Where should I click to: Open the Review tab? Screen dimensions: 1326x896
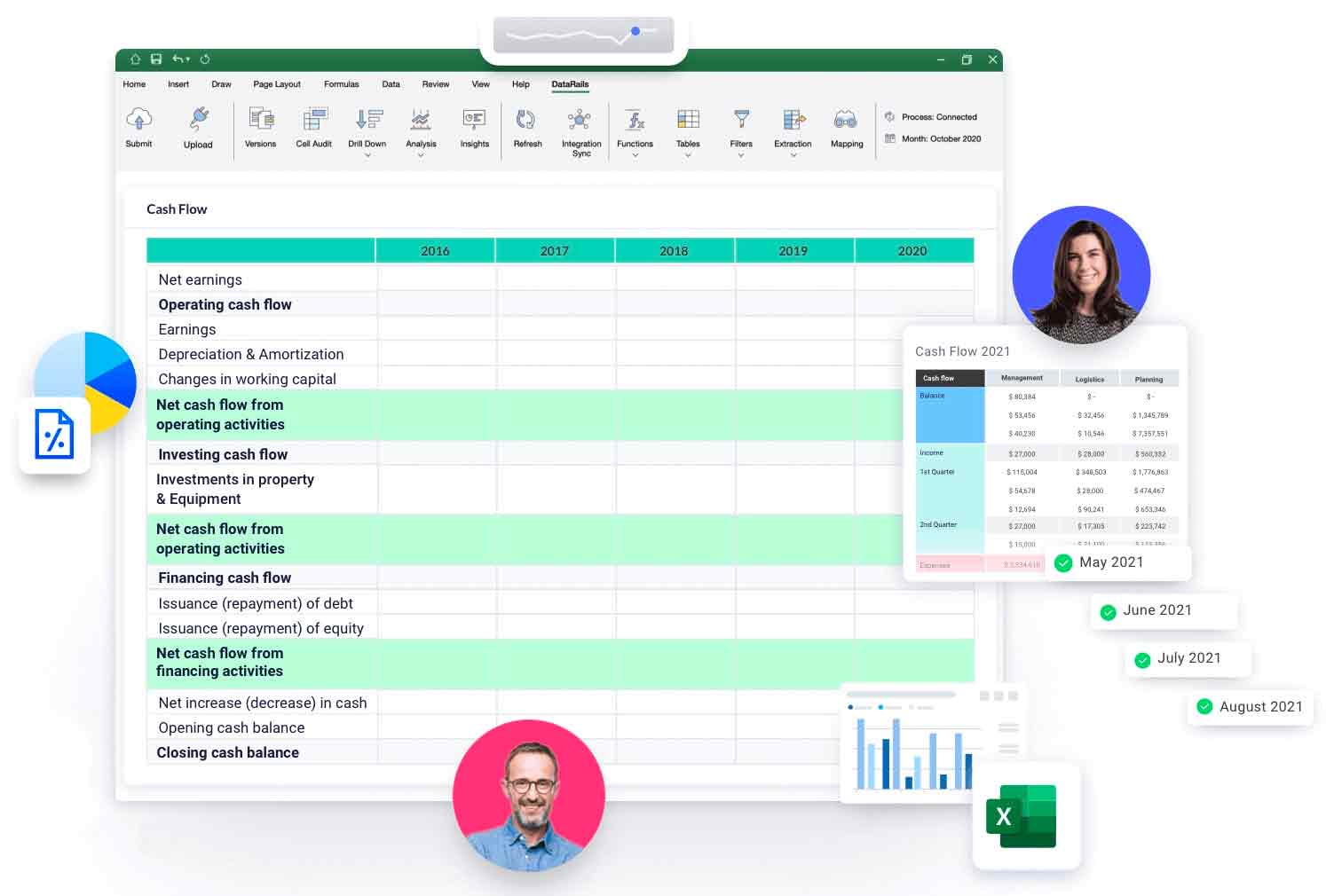tap(436, 84)
